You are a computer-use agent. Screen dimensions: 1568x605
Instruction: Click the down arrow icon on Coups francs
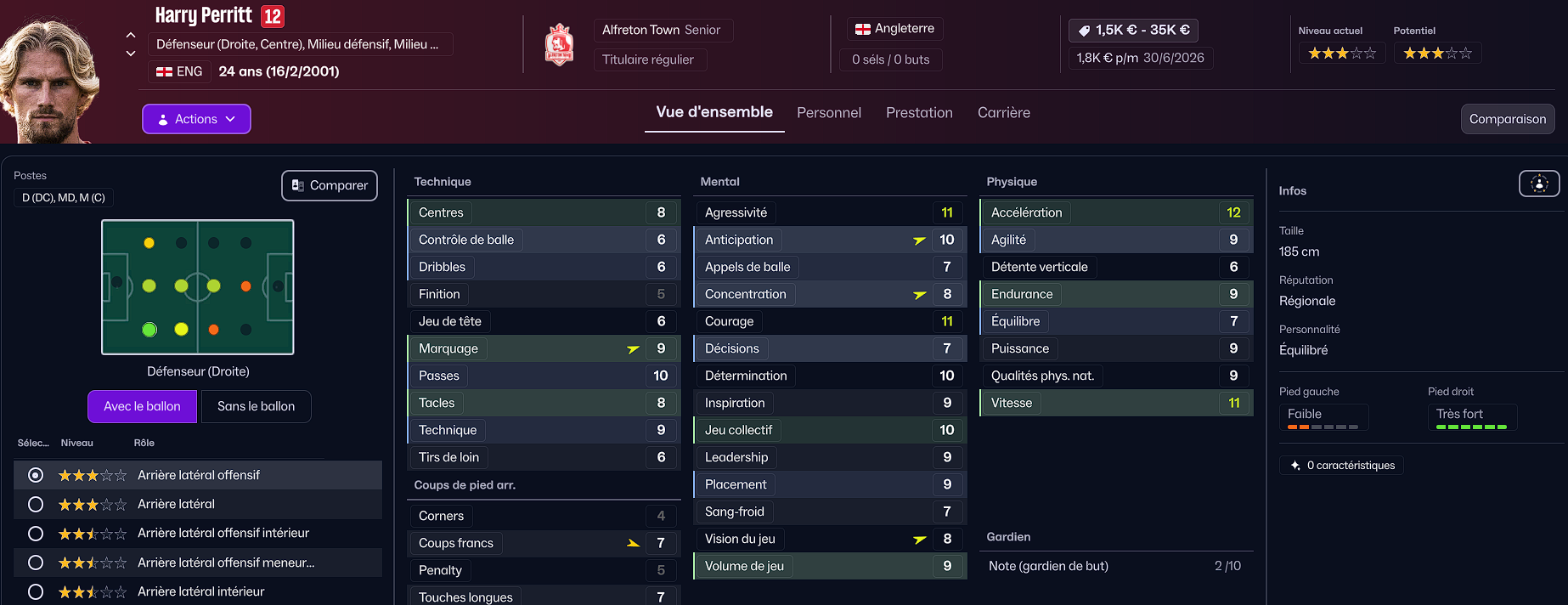[633, 543]
